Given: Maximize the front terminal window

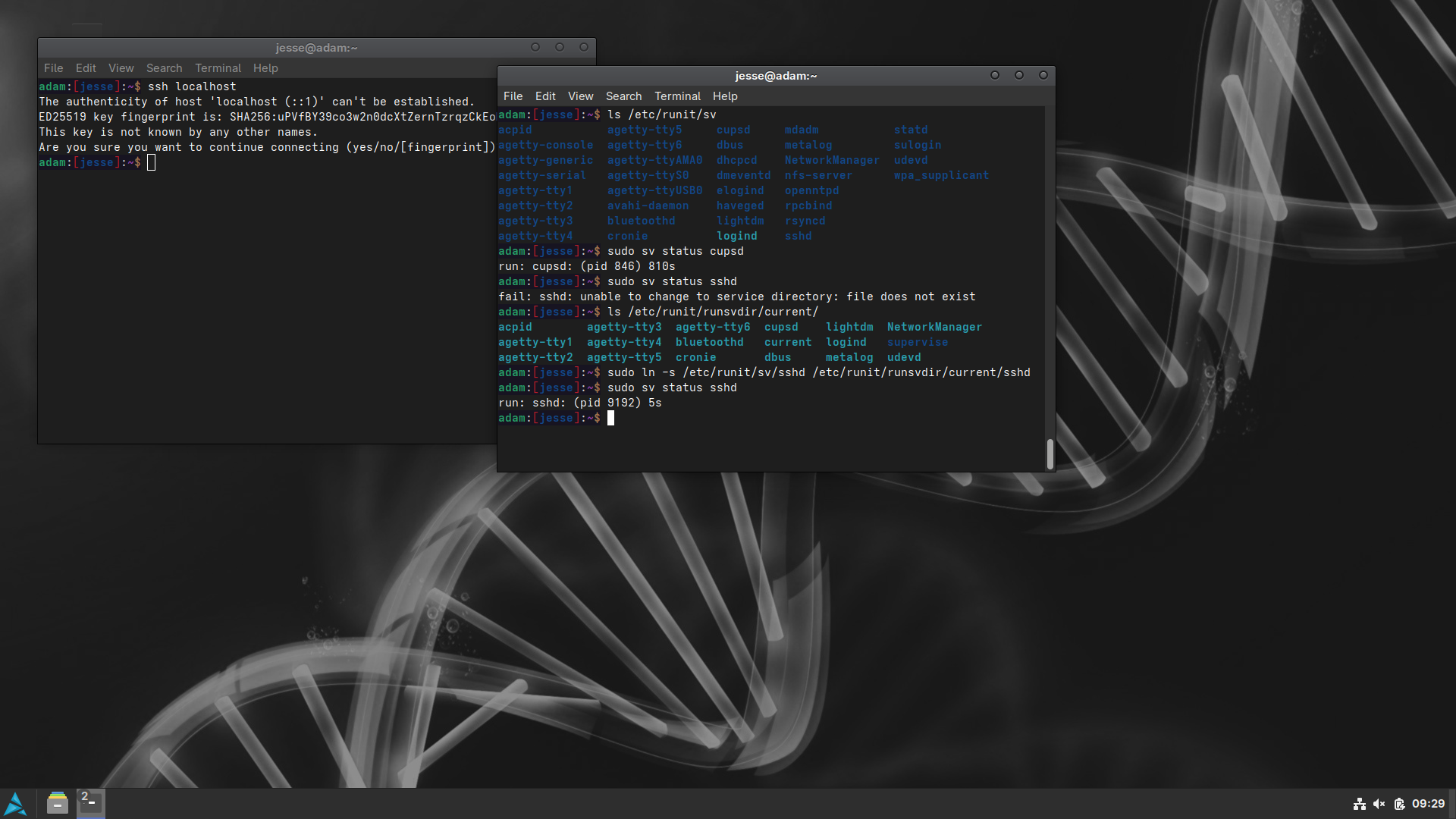Looking at the screenshot, I should click(x=1019, y=75).
